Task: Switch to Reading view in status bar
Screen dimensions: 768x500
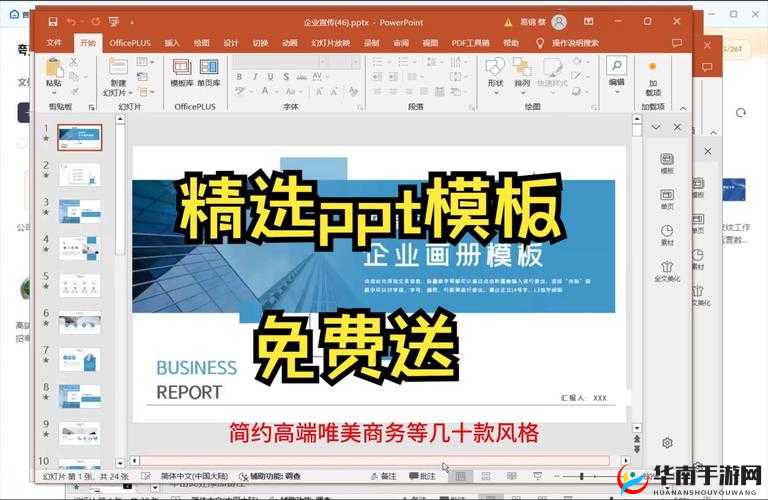Action: click(x=511, y=476)
